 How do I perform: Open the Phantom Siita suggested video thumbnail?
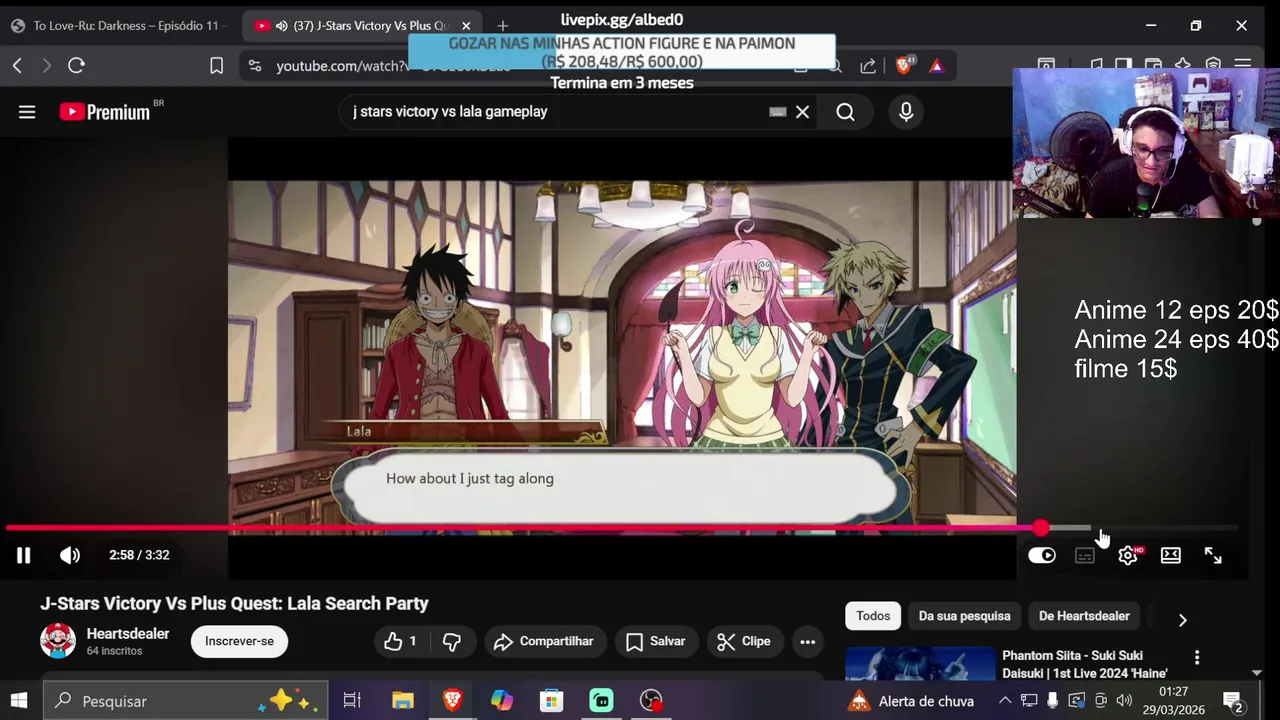(920, 664)
